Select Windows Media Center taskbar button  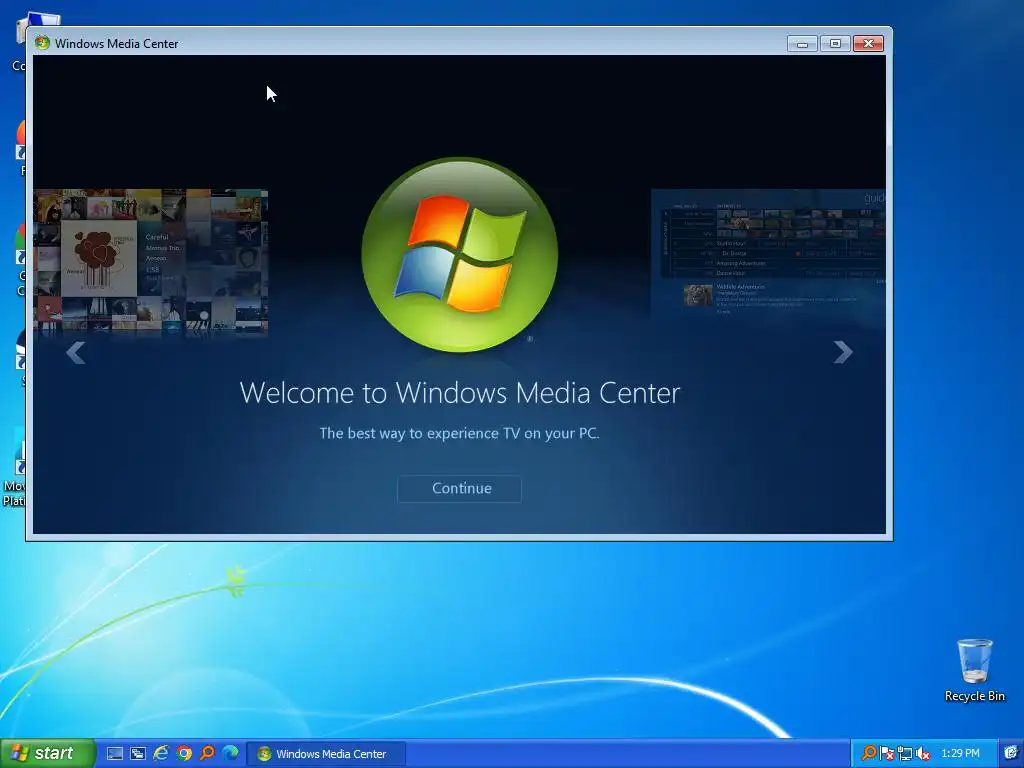coord(327,754)
